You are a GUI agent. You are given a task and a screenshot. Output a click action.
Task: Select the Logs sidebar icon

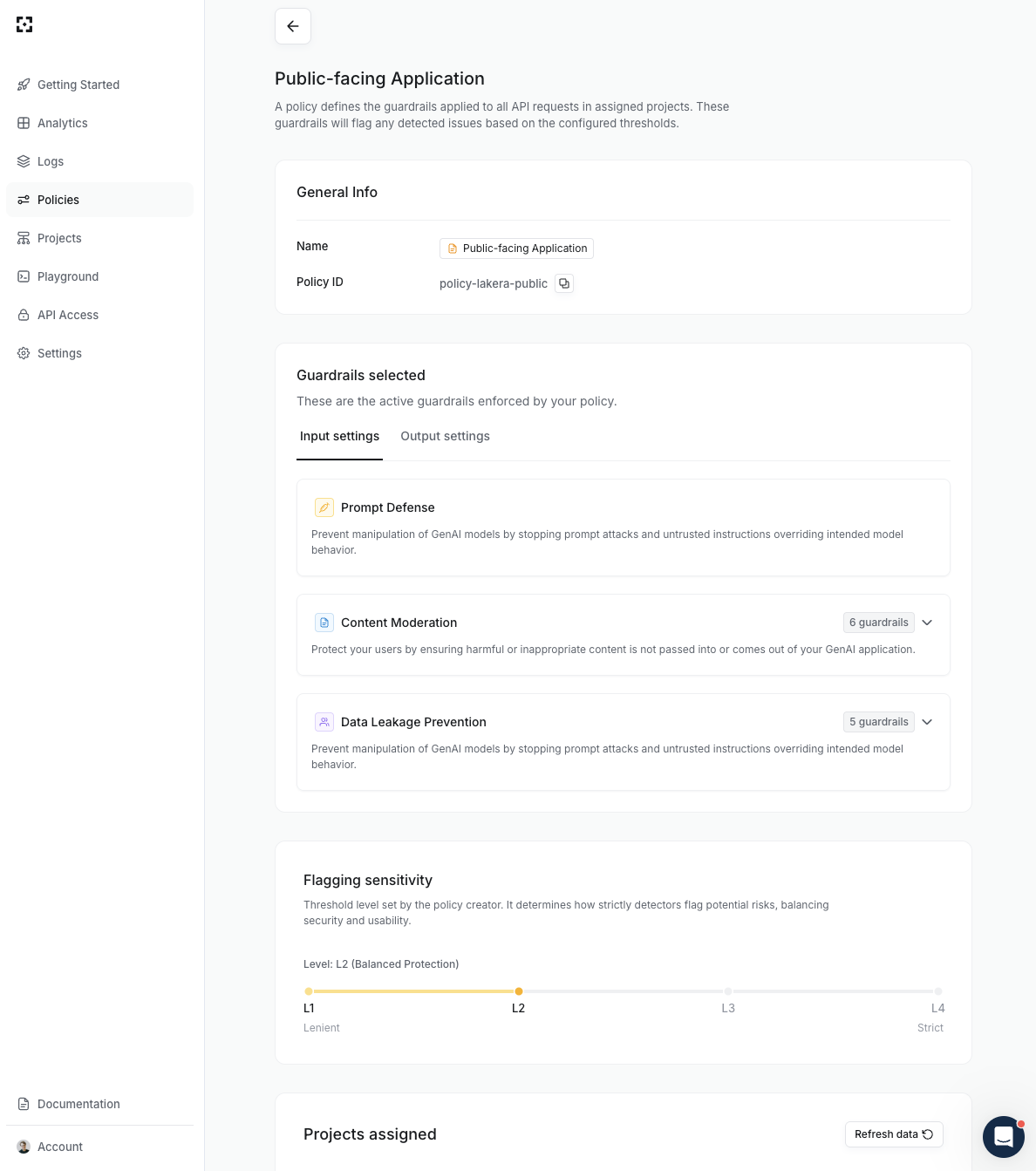click(x=24, y=161)
